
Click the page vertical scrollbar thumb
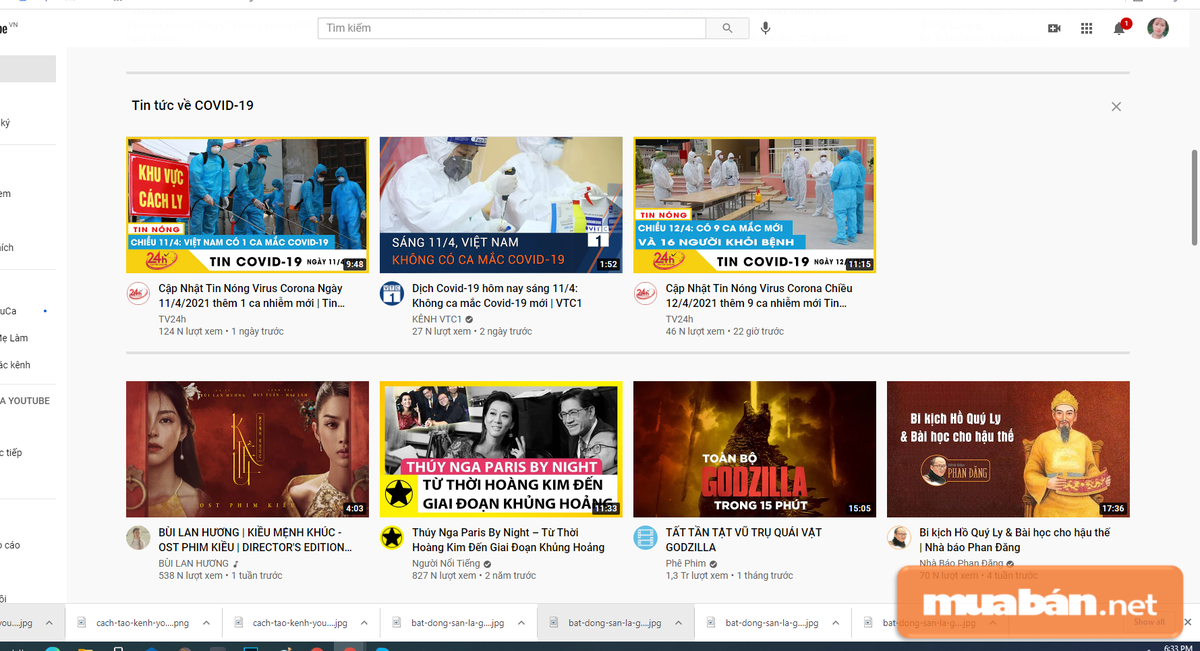point(1193,197)
